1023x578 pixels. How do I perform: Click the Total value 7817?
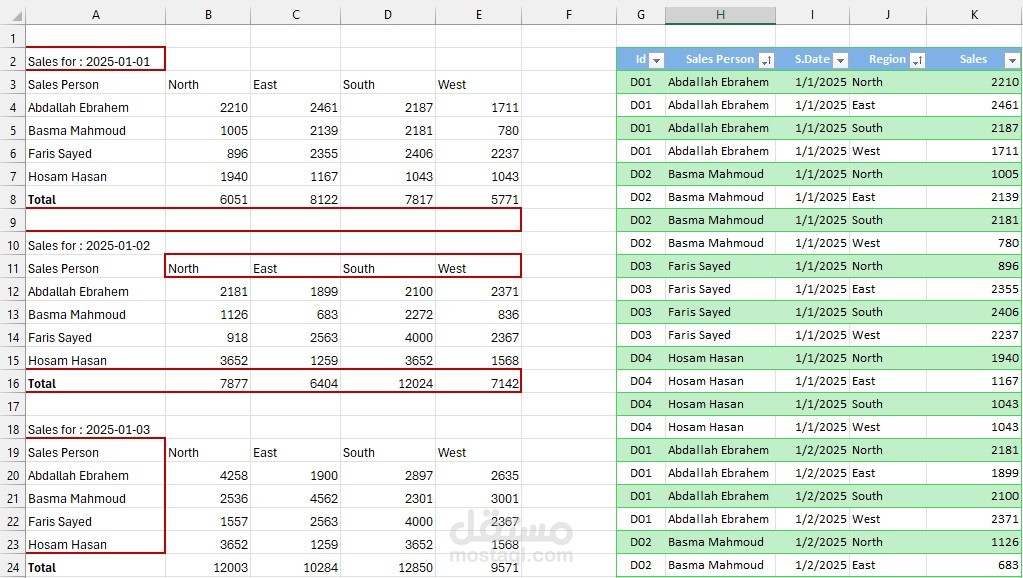coord(419,200)
